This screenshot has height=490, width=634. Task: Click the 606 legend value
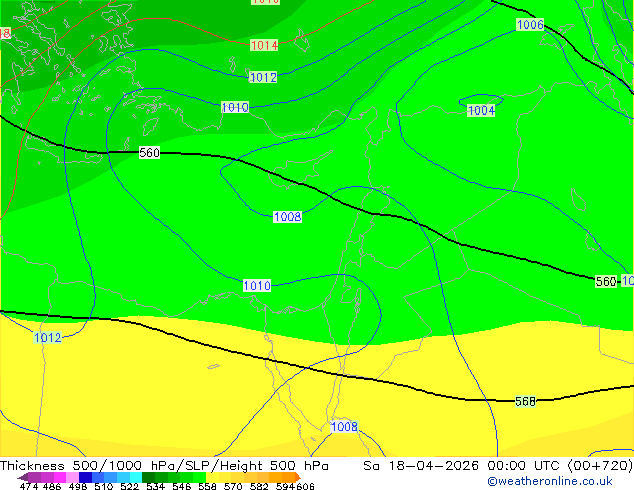[305, 486]
